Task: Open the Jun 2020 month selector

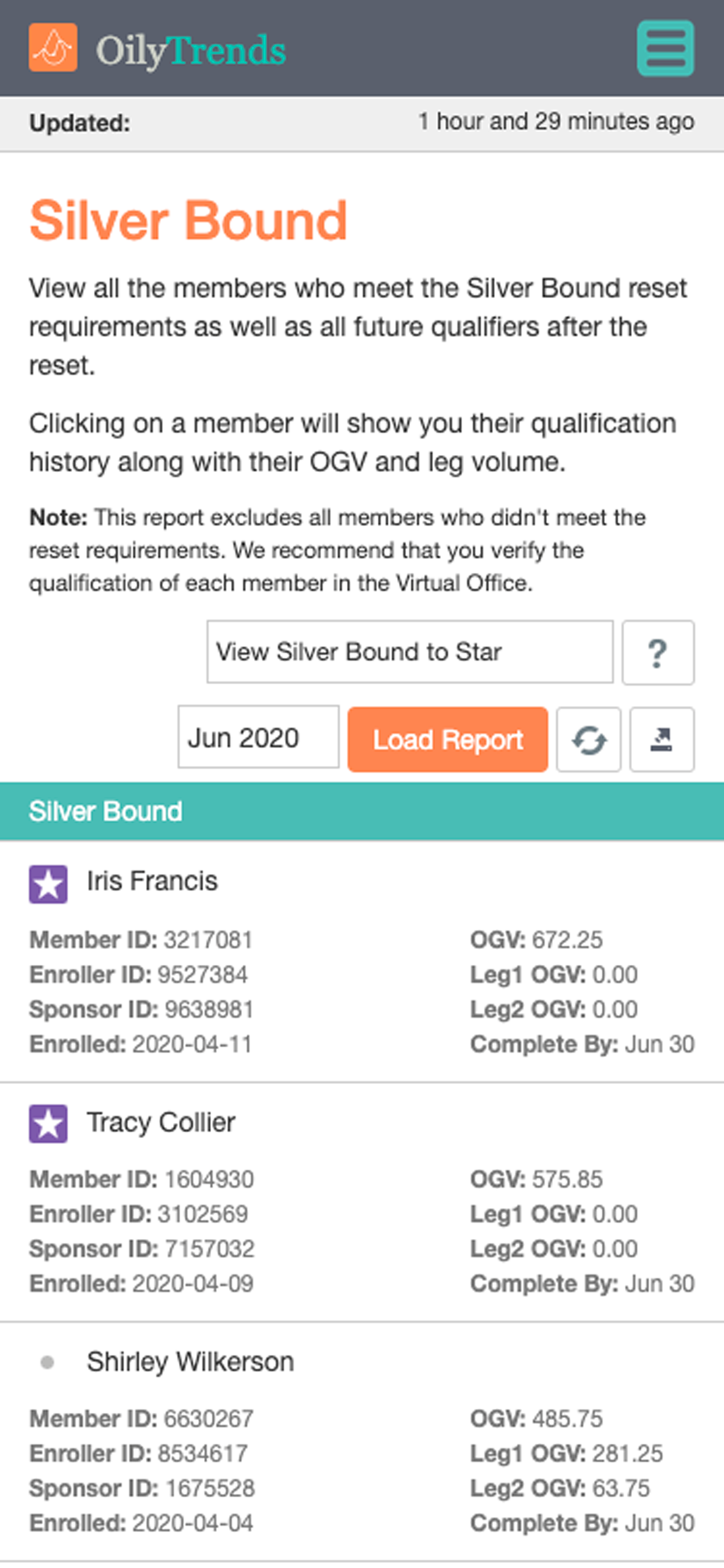Action: tap(259, 737)
